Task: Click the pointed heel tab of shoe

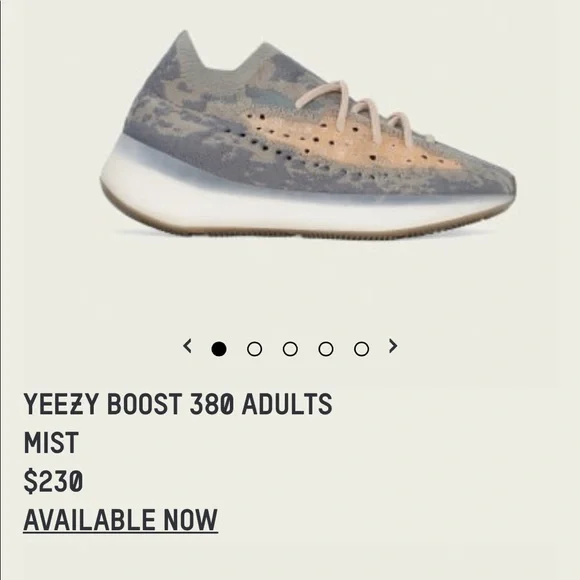Action: pos(185,44)
